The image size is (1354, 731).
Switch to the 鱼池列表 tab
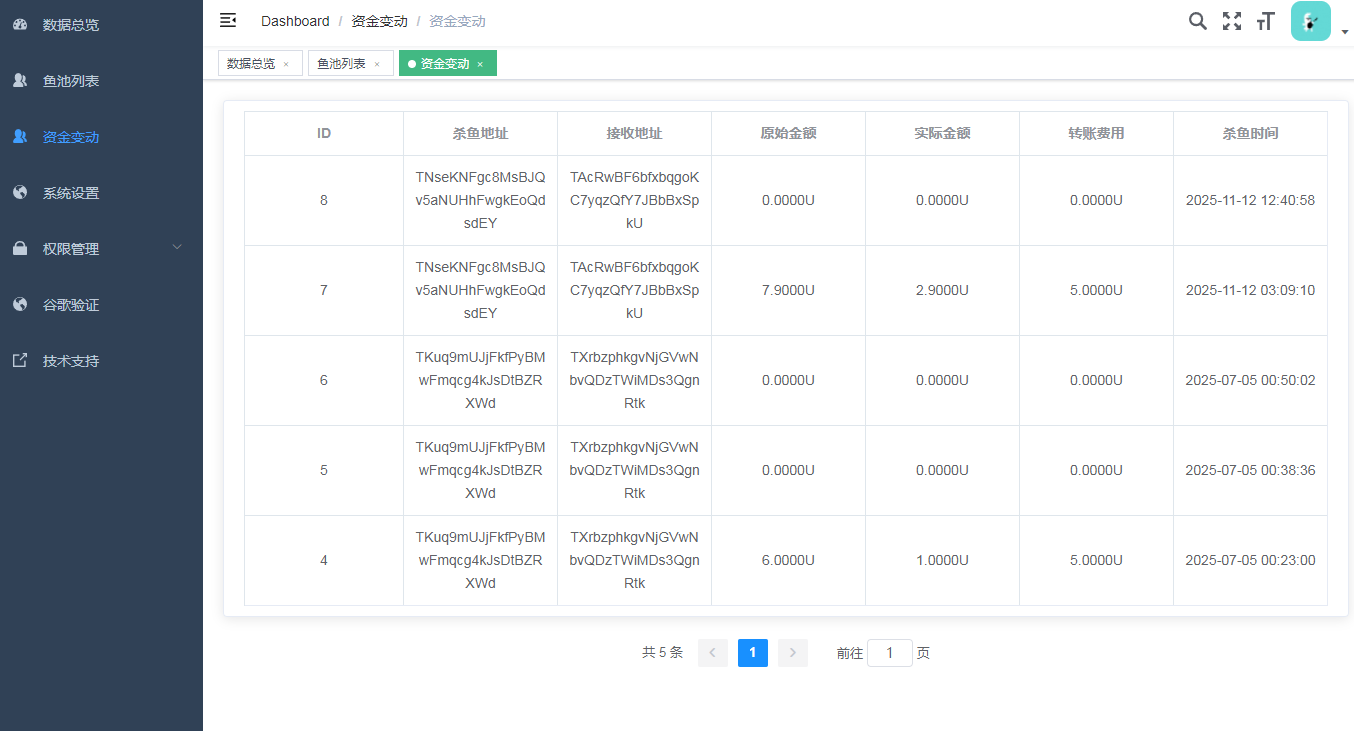point(341,64)
